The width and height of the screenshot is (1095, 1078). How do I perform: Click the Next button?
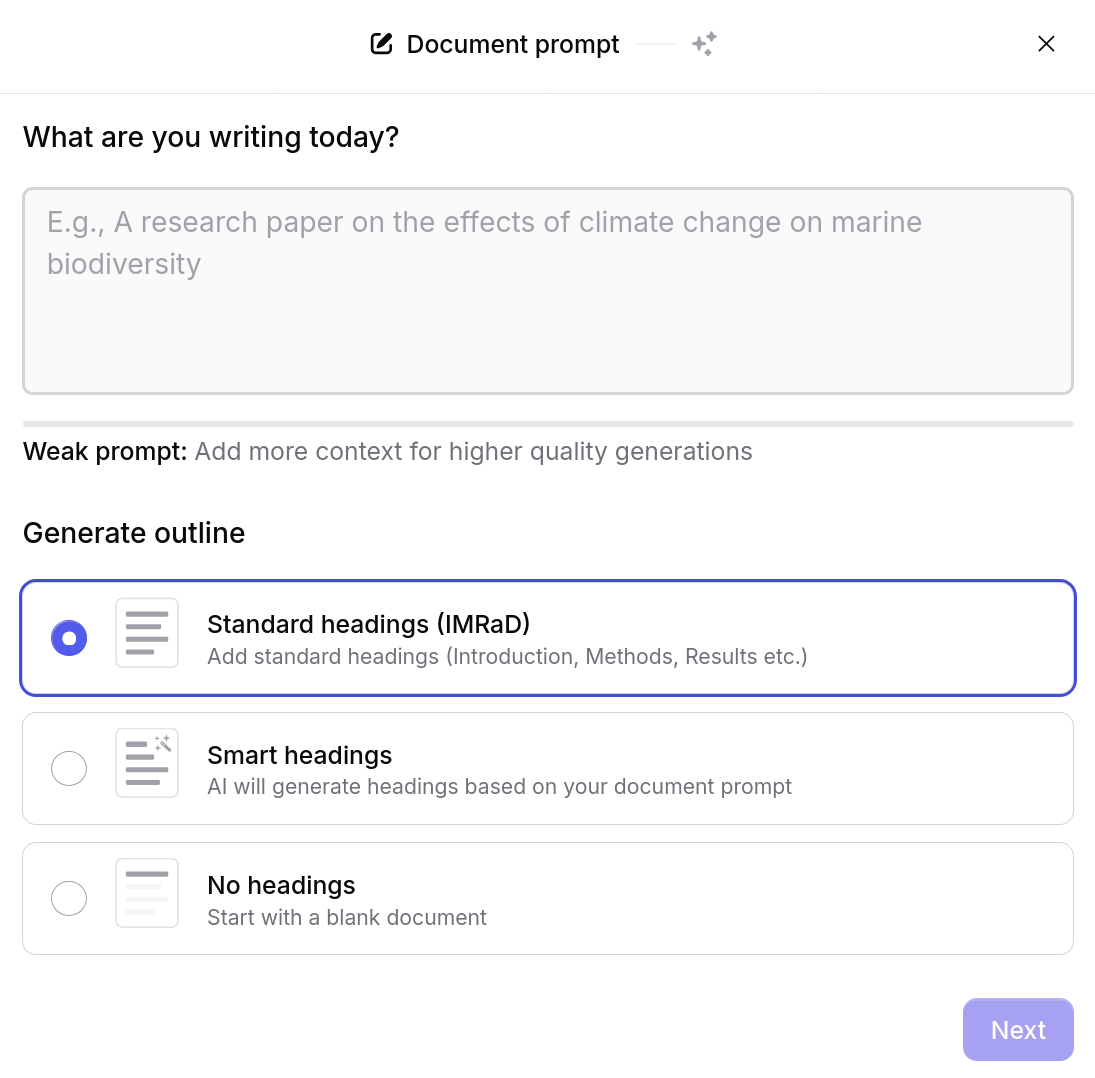pyautogui.click(x=1018, y=1029)
